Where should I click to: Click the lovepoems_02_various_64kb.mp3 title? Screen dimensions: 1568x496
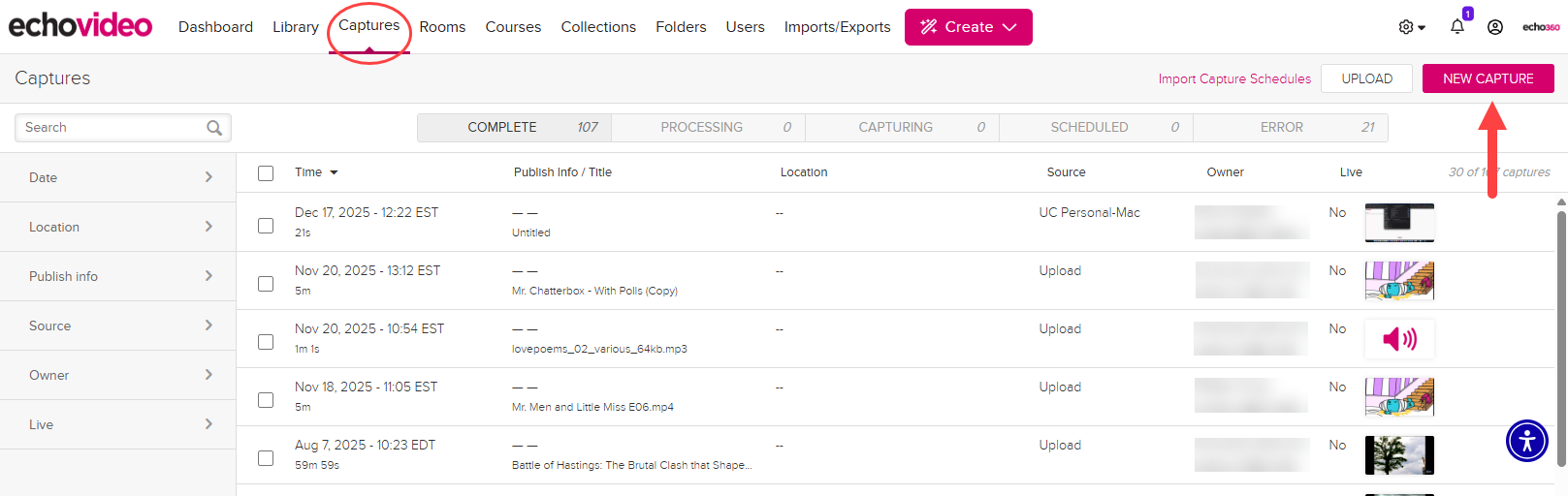599,349
